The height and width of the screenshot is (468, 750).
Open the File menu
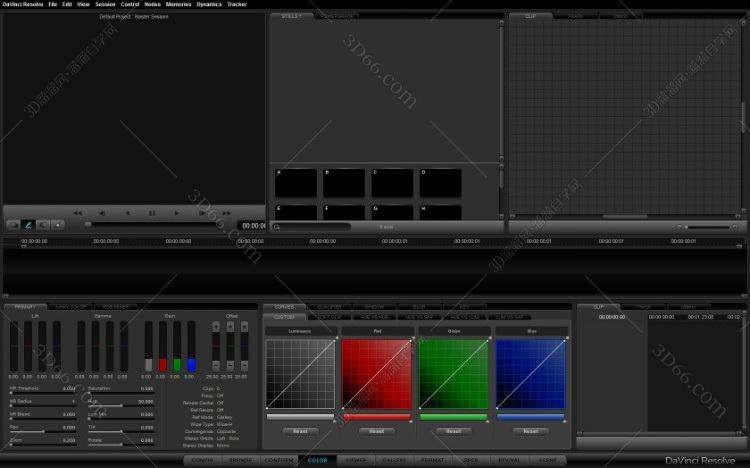point(53,4)
